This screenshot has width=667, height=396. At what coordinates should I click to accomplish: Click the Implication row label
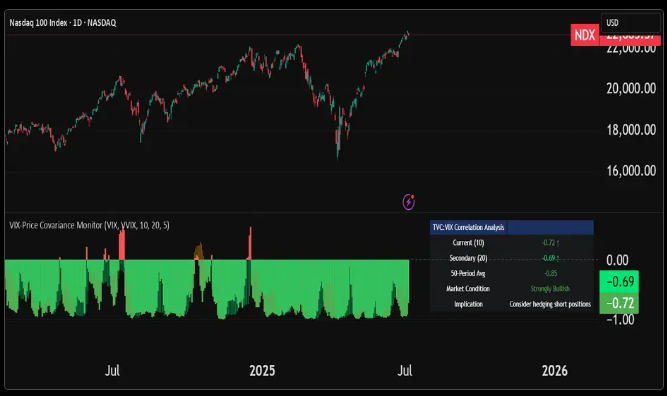click(468, 304)
